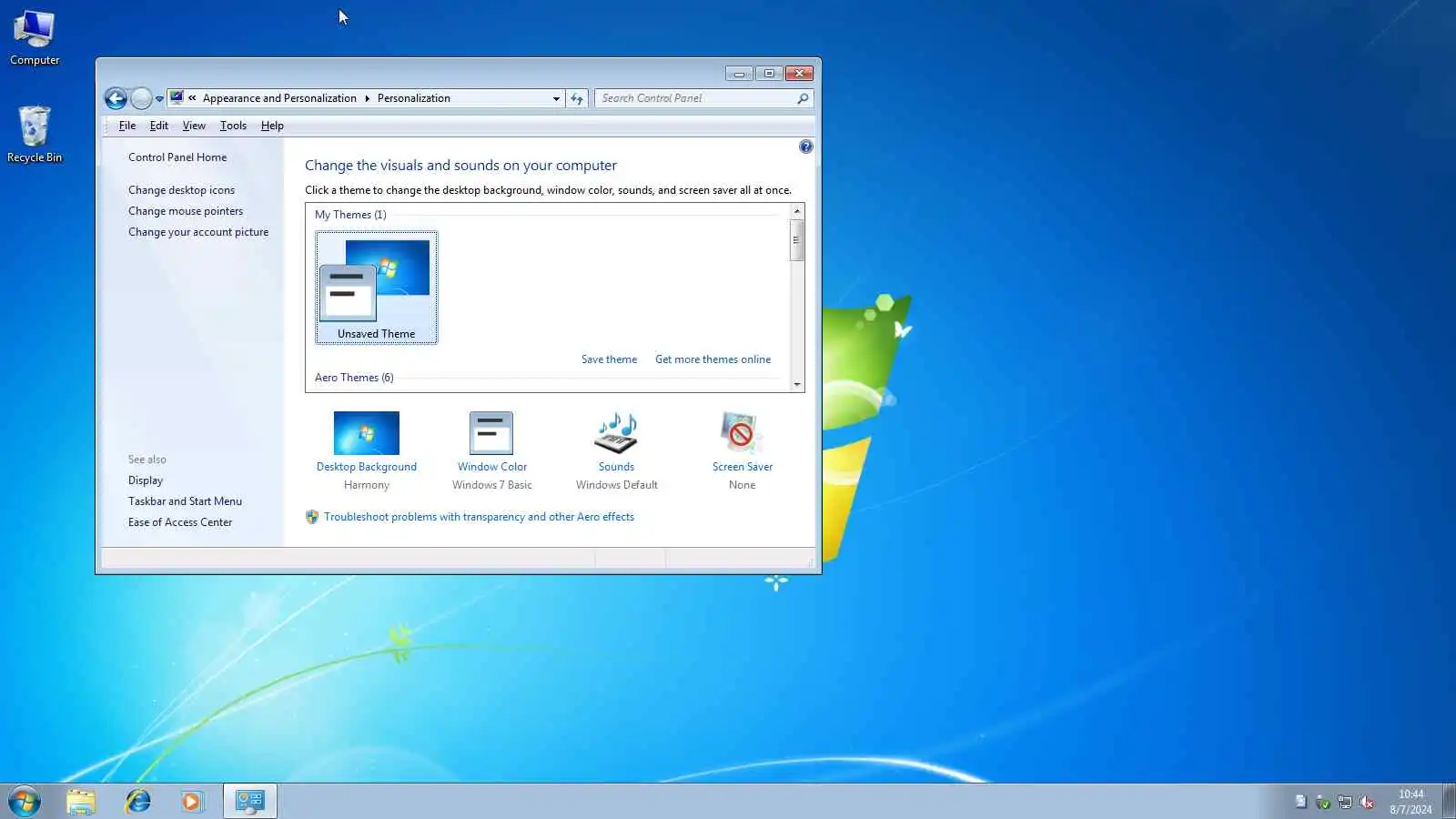Image resolution: width=1456 pixels, height=819 pixels.
Task: Click Get more themes online
Action: [x=713, y=359]
